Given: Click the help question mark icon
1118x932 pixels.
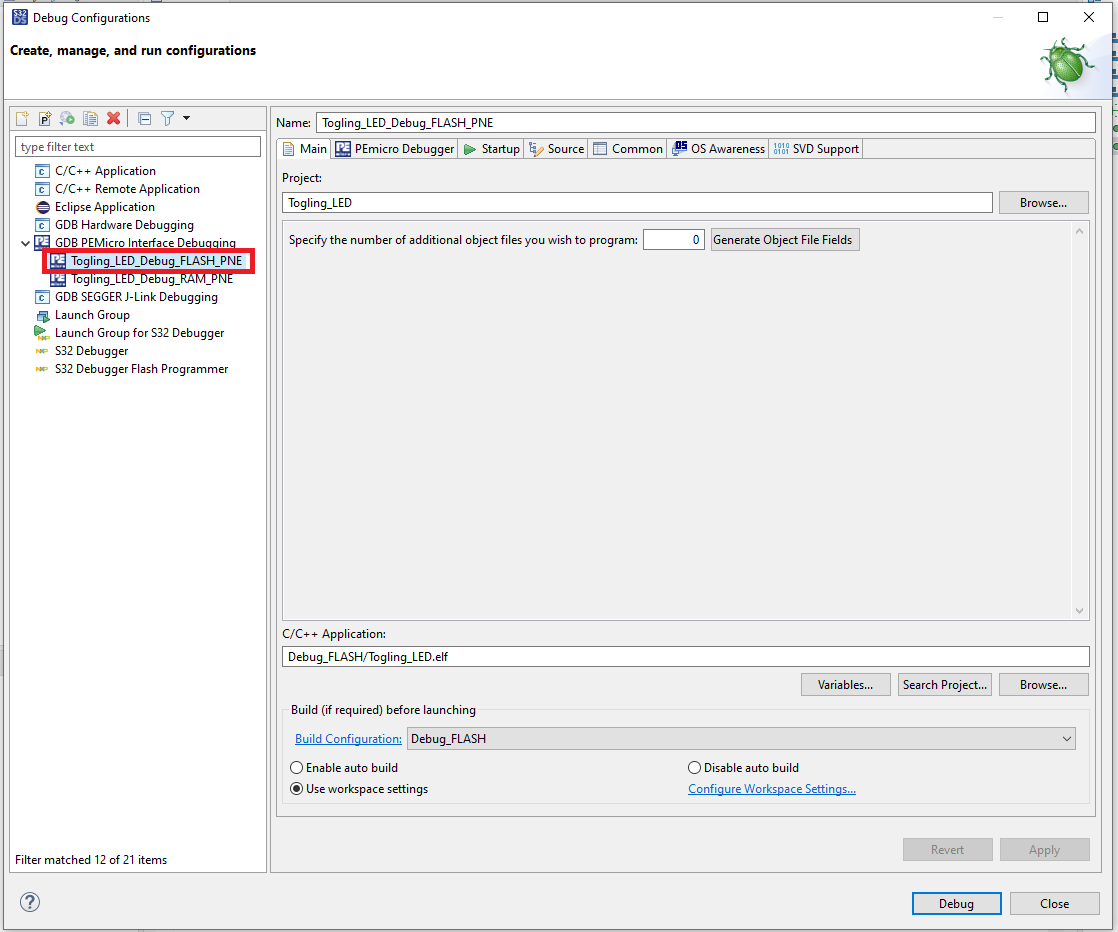Looking at the screenshot, I should 30,902.
